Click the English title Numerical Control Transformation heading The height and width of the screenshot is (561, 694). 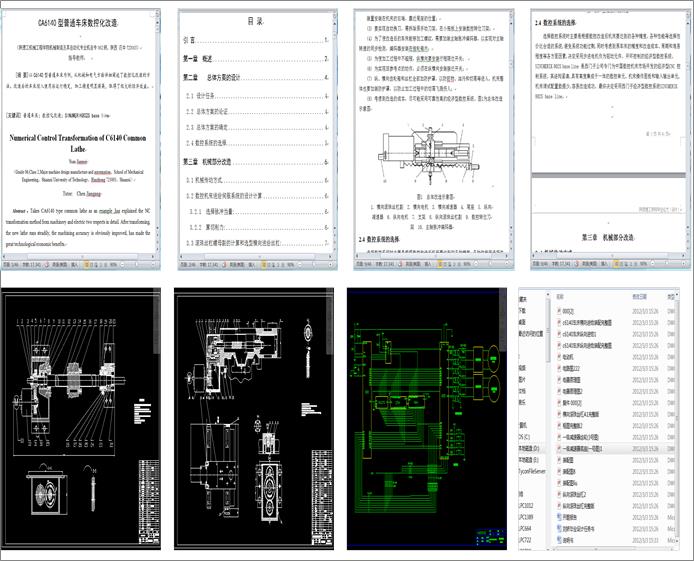78,143
